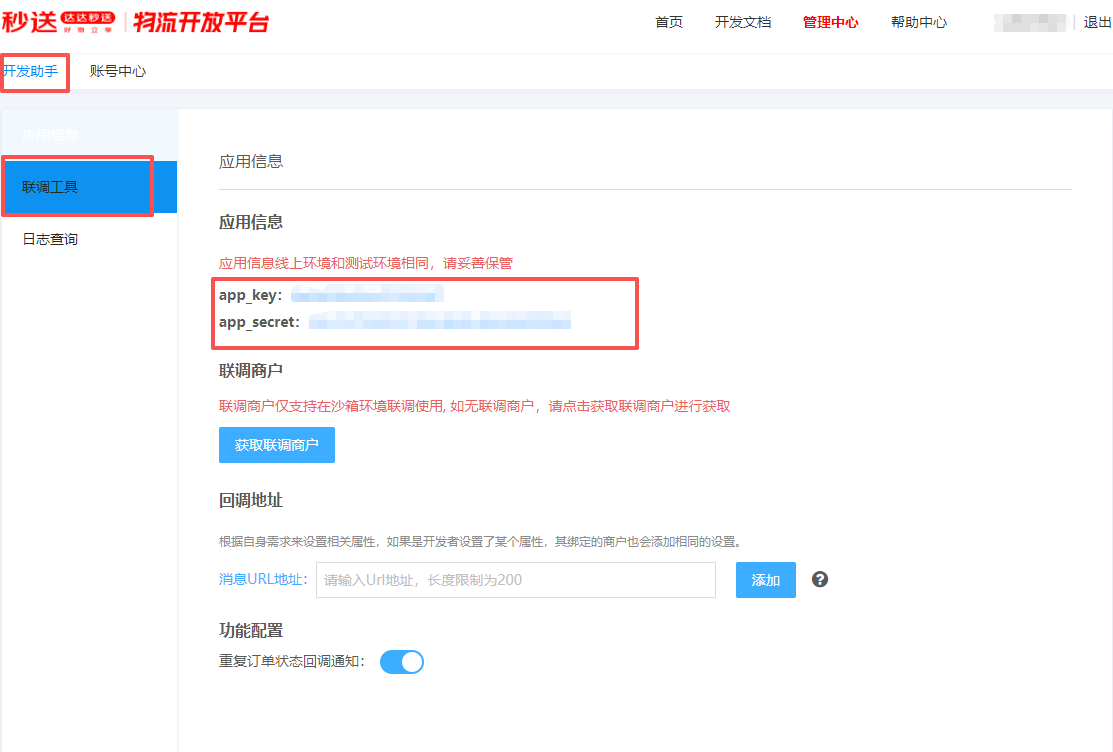The width and height of the screenshot is (1113, 752).
Task: Open 帮助中心 in the header
Action: (x=919, y=22)
